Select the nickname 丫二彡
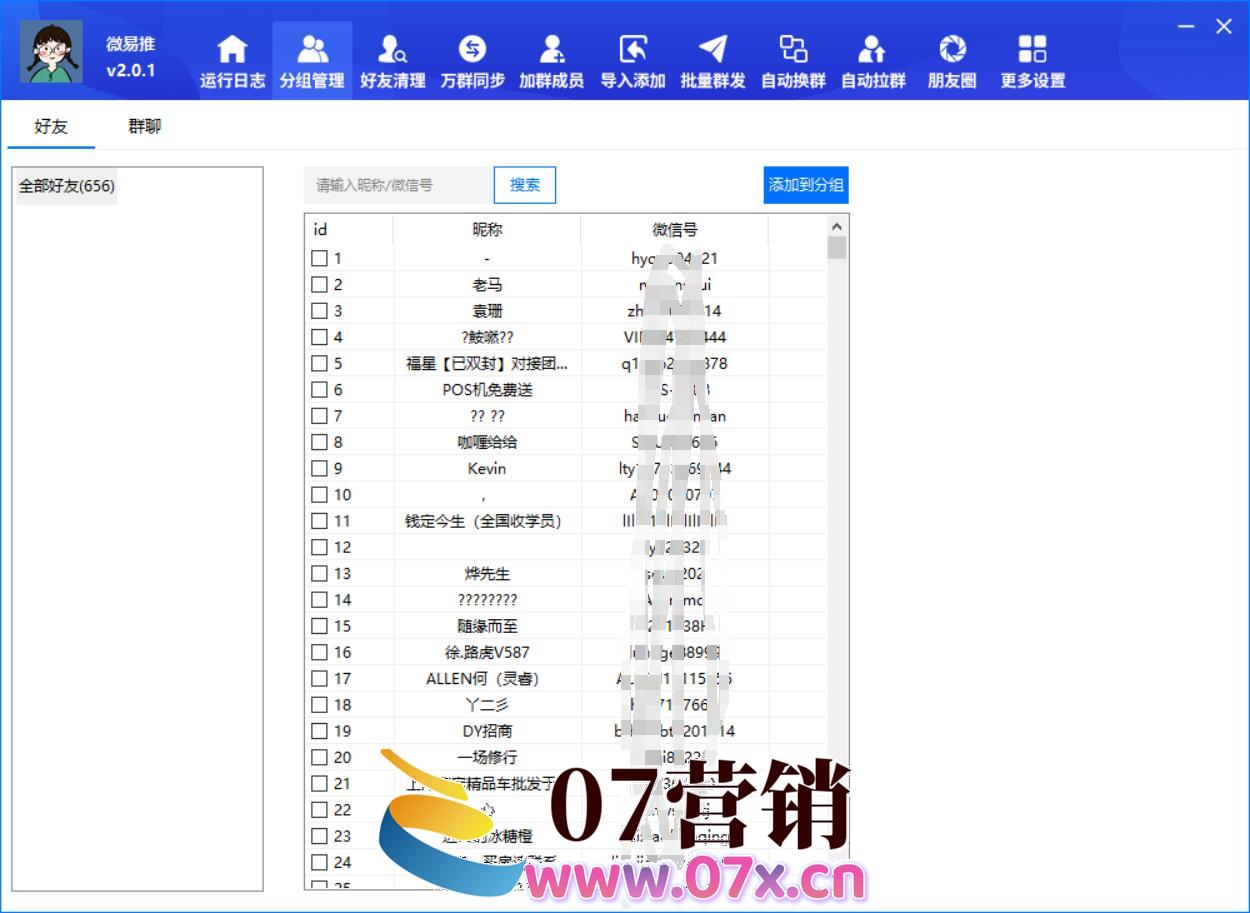Screen dimensions: 1250x913 click(x=487, y=705)
